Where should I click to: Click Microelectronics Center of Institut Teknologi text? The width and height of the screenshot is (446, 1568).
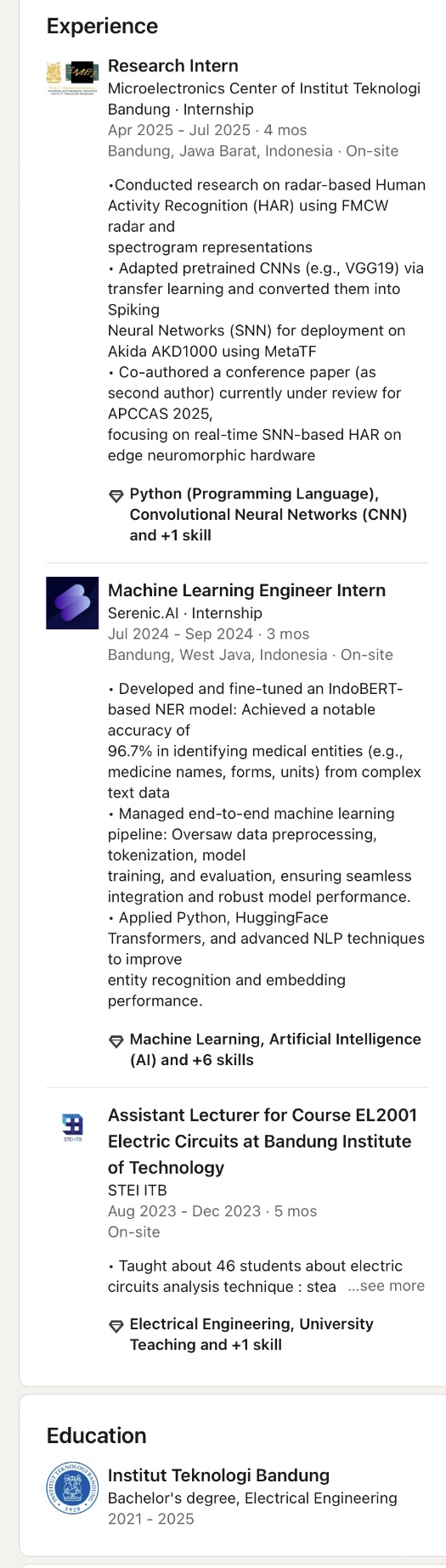(264, 88)
